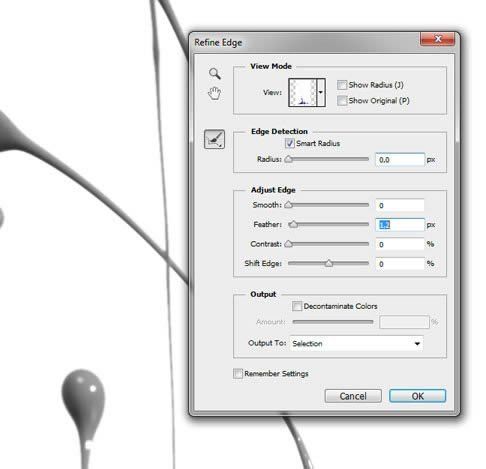Confirm with the OK button

[x=417, y=396]
